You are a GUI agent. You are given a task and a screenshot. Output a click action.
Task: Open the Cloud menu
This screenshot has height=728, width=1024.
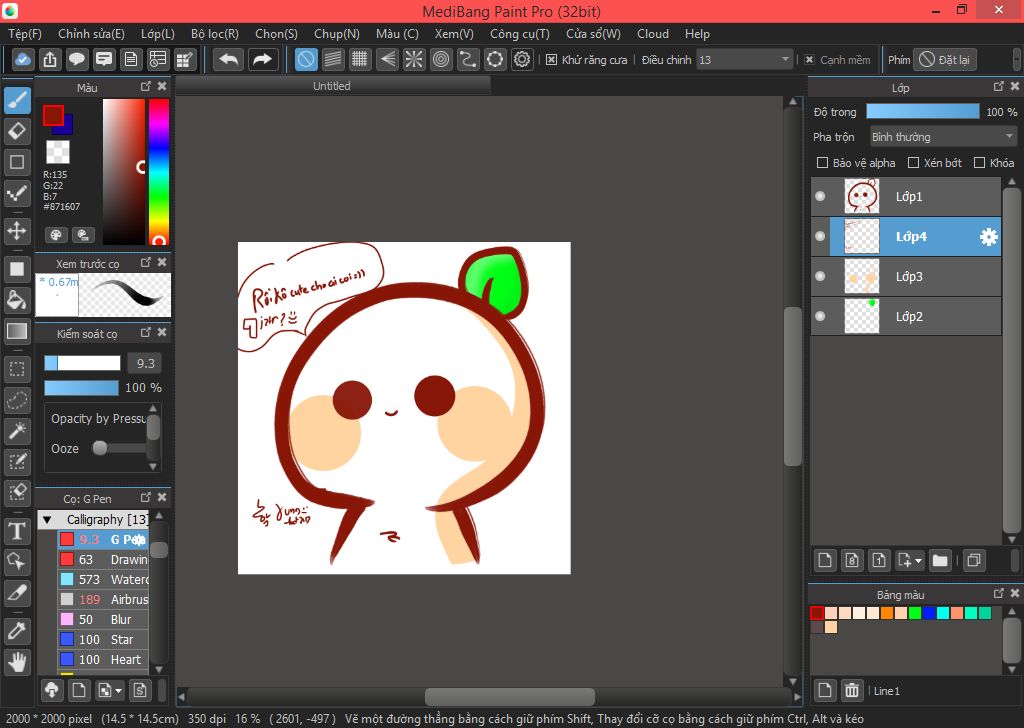pos(652,34)
